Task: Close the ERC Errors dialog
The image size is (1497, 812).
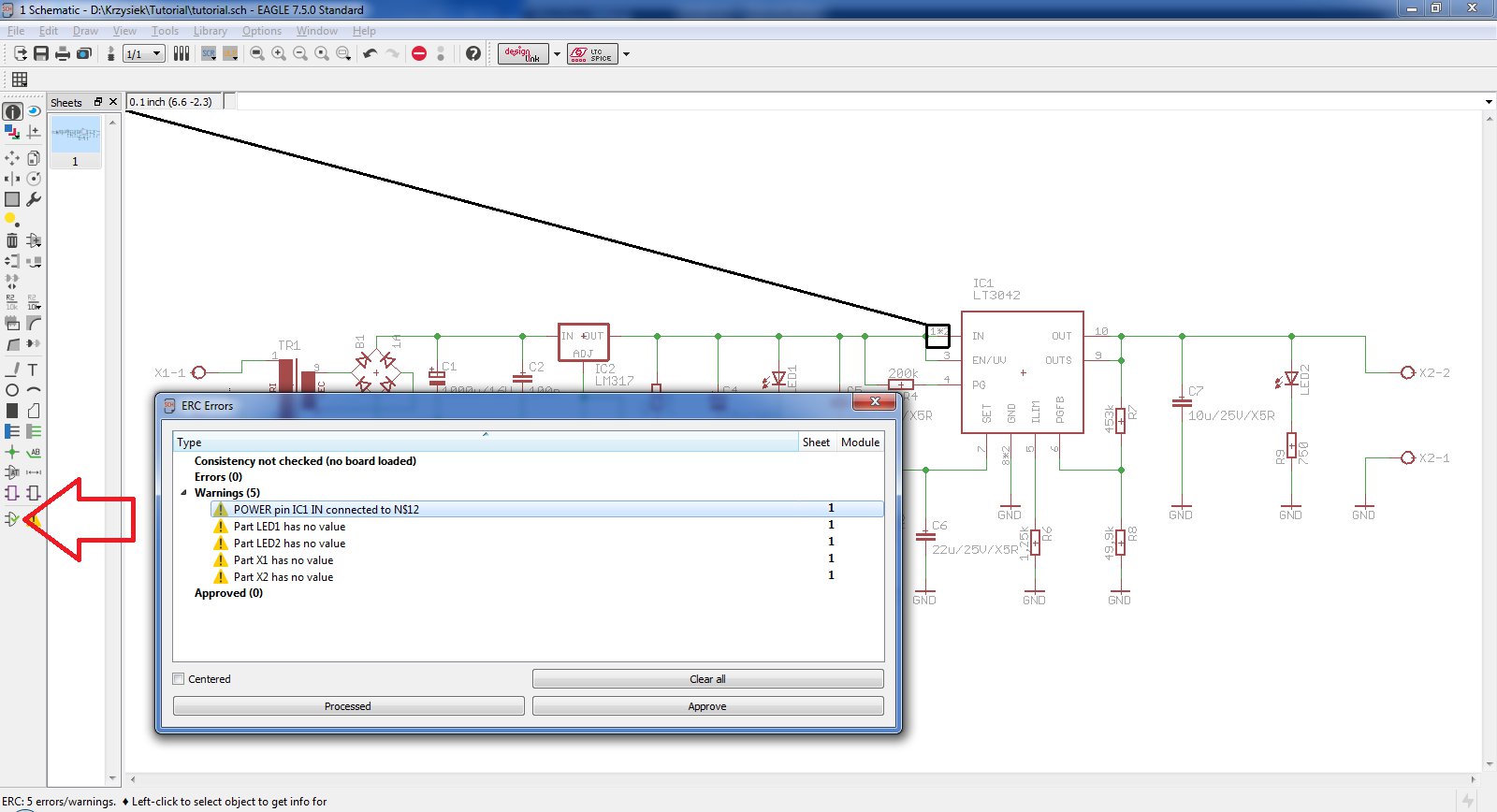Action: (874, 402)
